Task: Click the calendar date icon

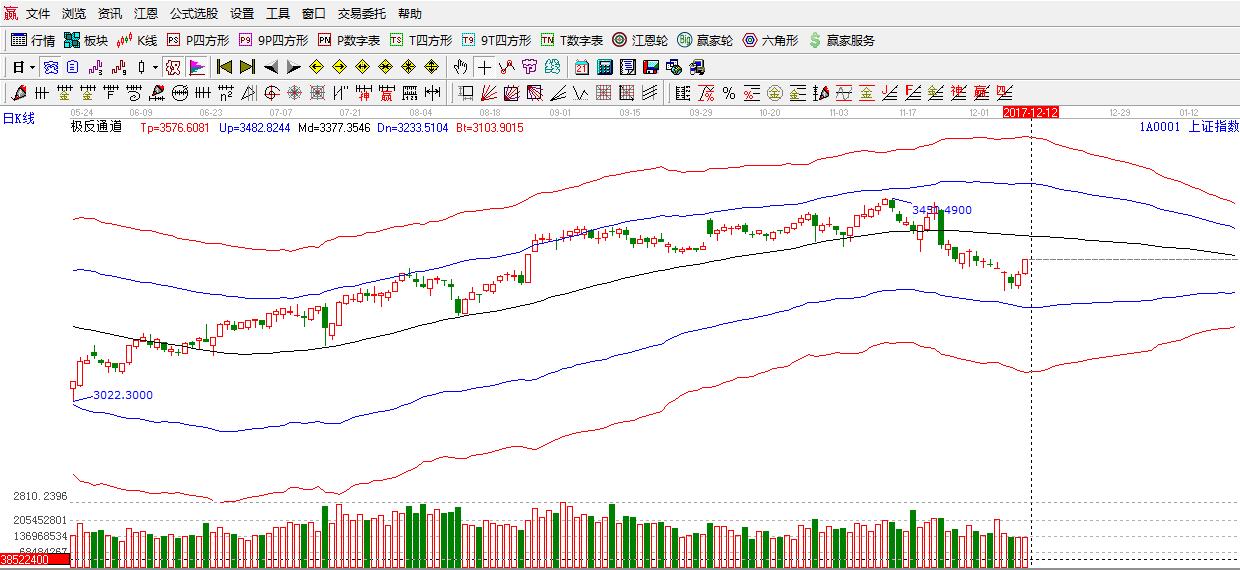Action: 582,68
